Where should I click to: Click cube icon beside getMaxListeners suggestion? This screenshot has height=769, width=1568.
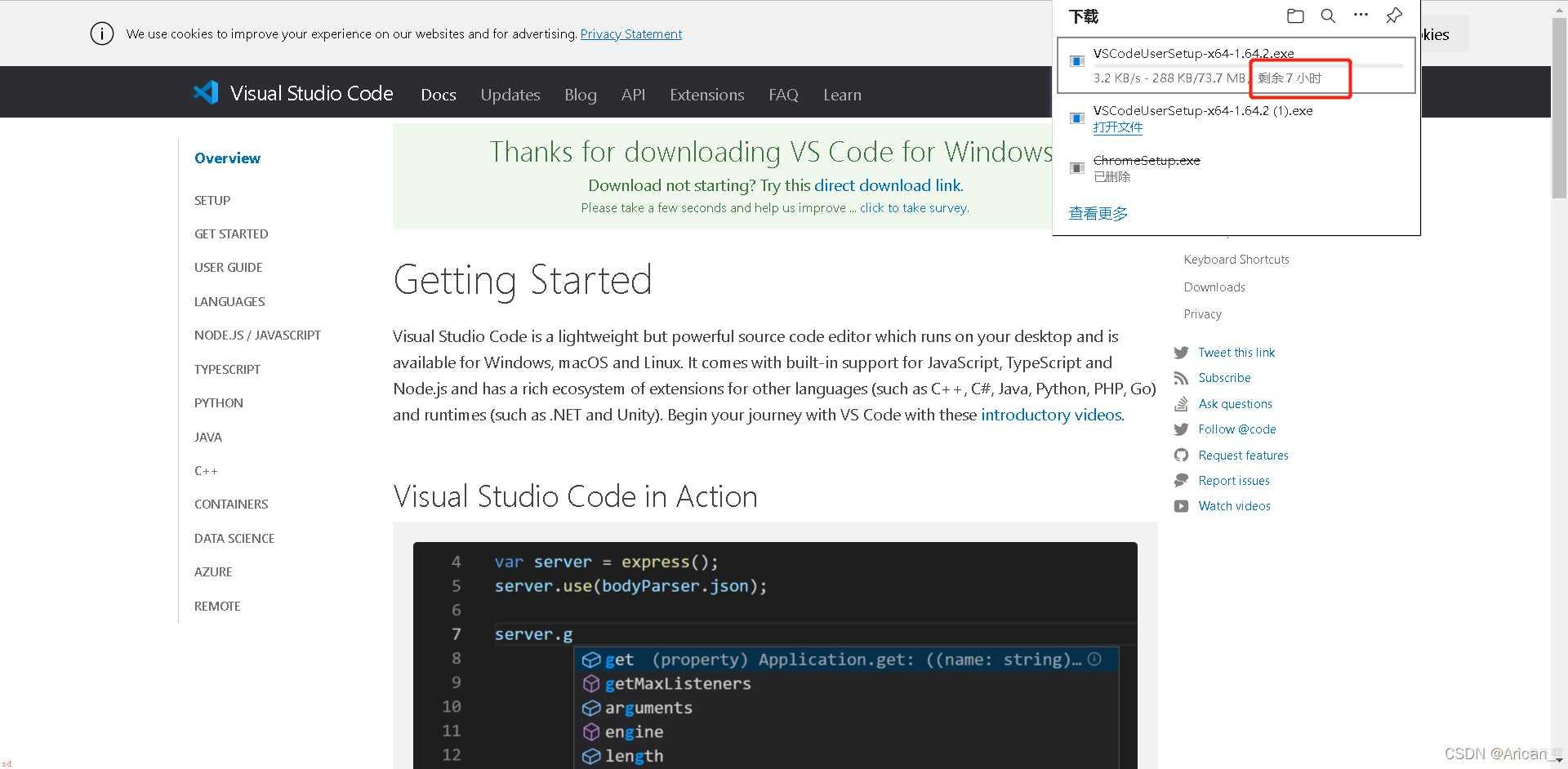[591, 683]
